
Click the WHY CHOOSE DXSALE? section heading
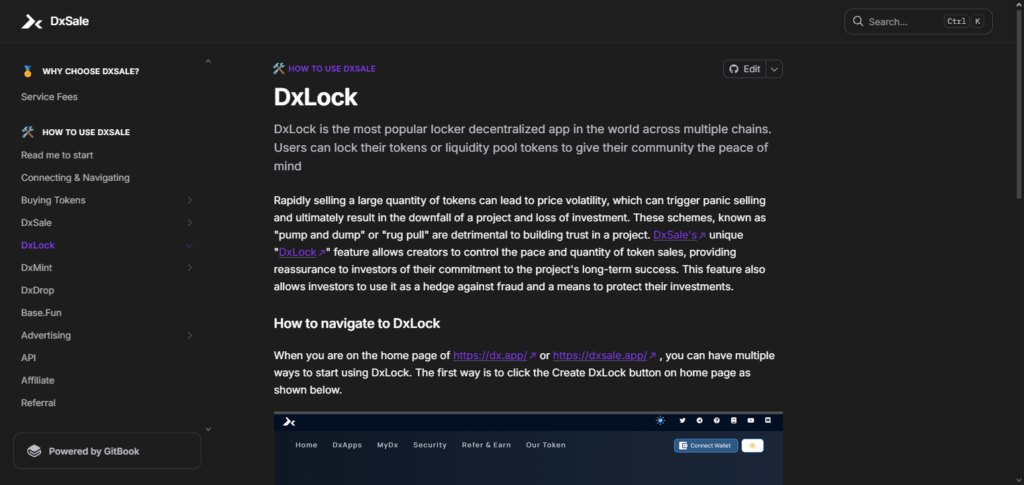[x=91, y=72]
